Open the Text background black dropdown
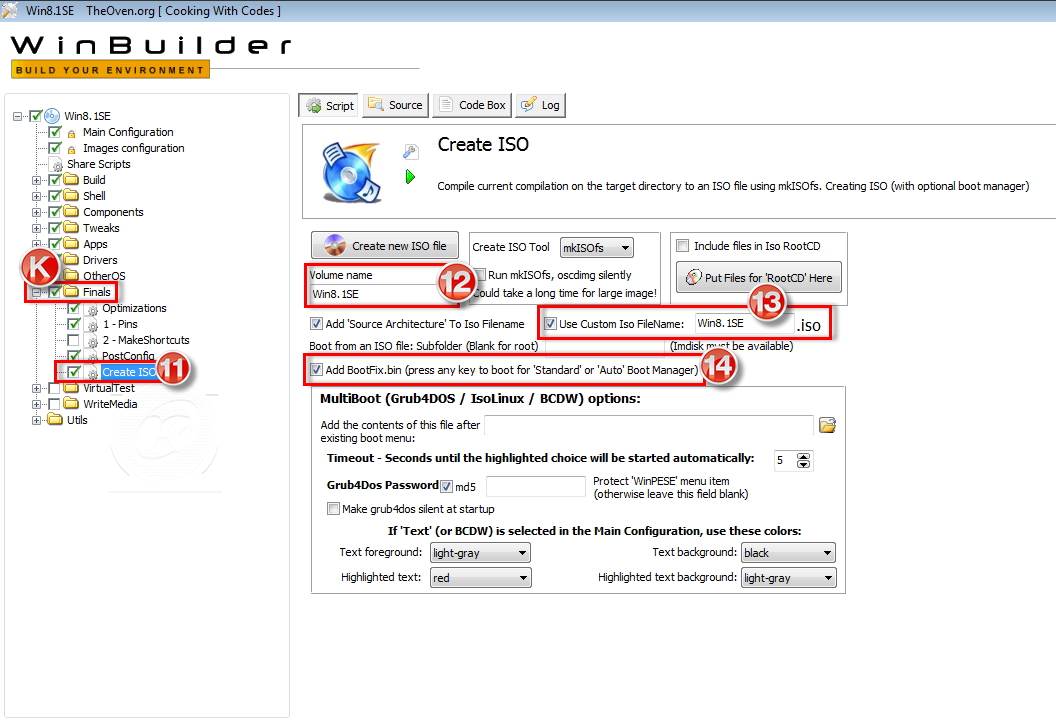1056x724 pixels. (789, 553)
